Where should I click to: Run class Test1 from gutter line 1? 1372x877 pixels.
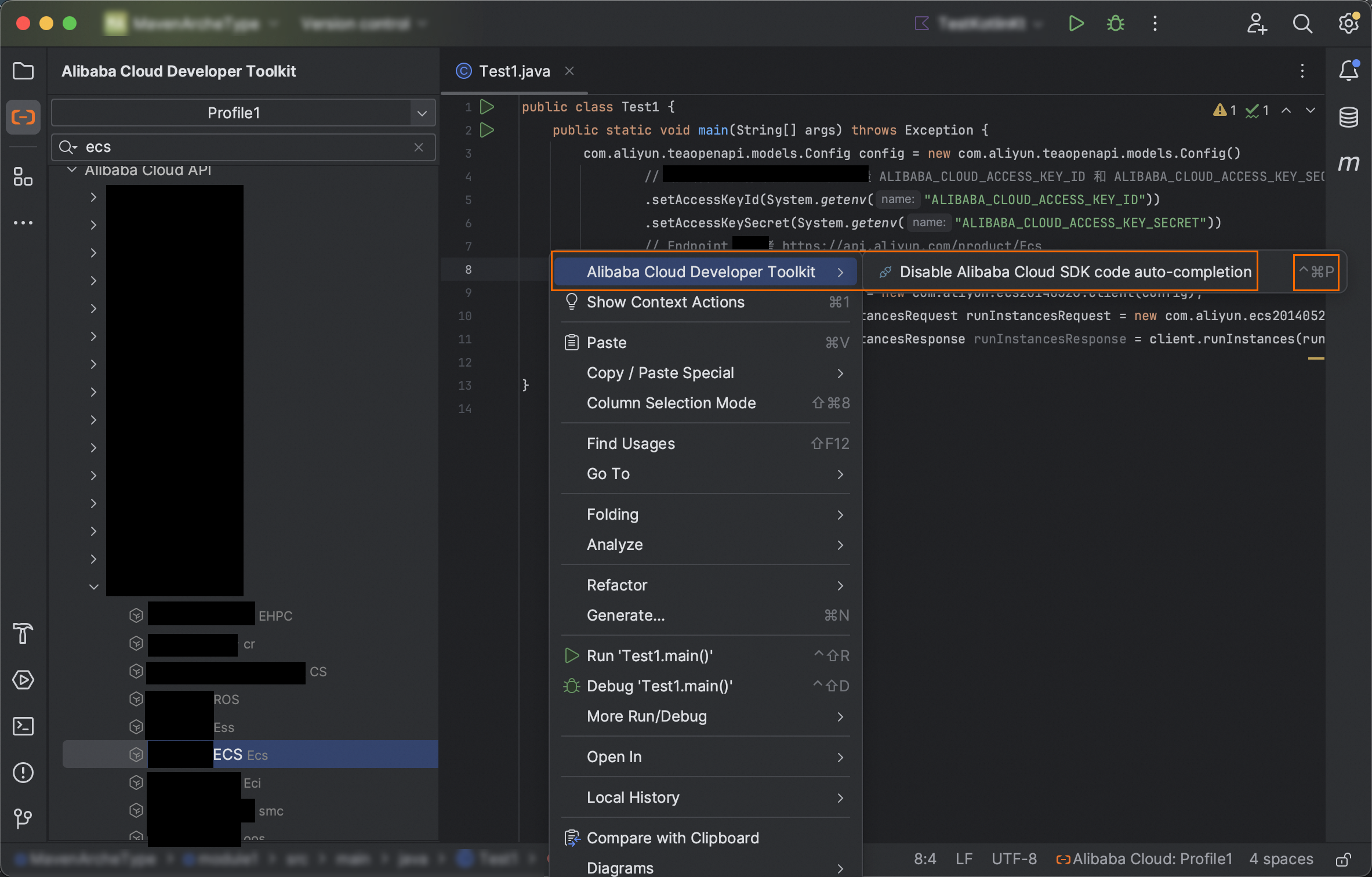coord(487,107)
